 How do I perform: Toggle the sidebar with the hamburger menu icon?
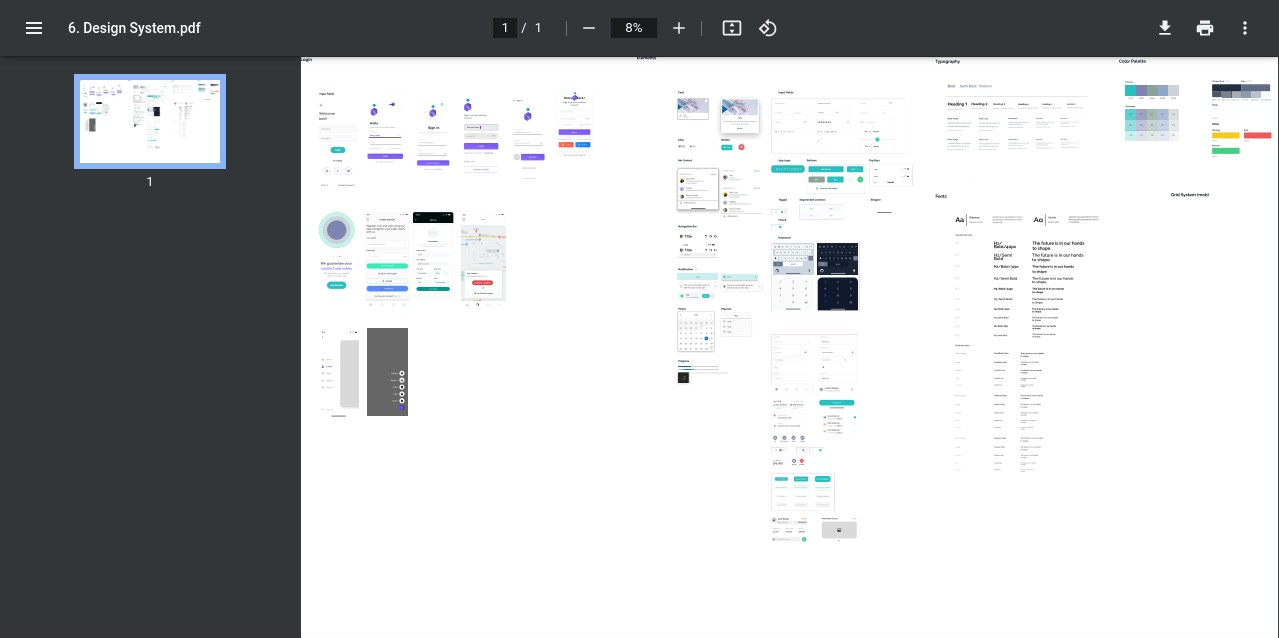33,28
